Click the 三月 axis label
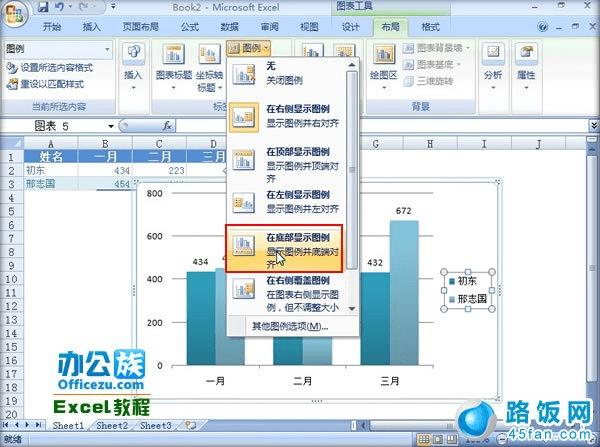600x447 pixels. (390, 381)
